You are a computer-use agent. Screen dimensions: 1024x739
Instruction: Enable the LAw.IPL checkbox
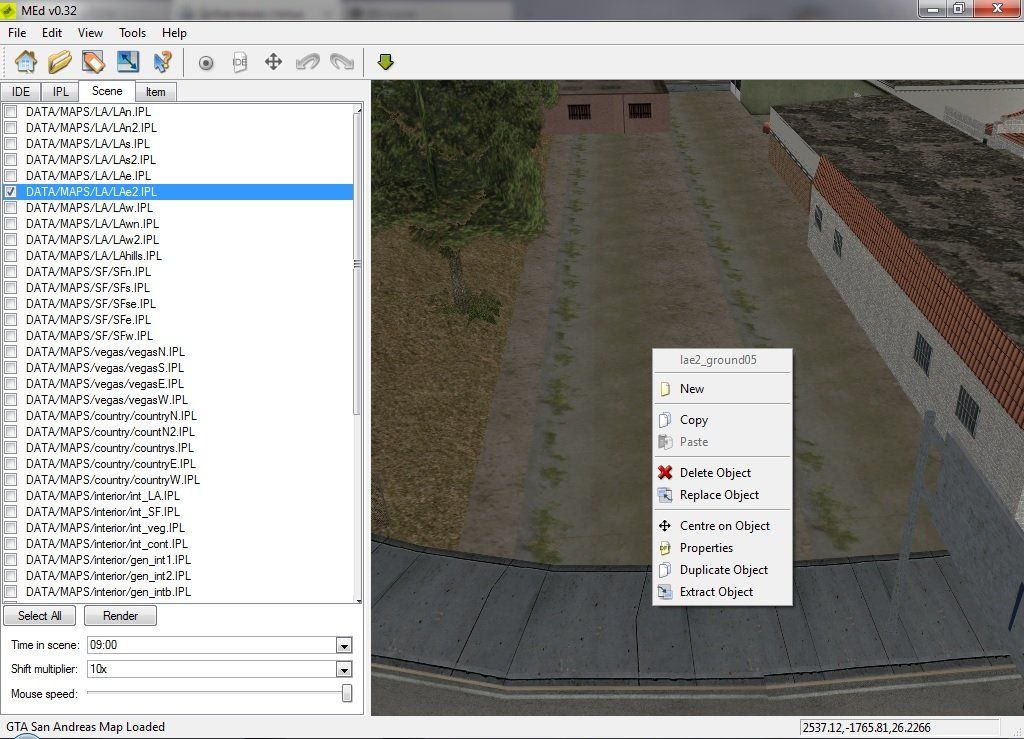pyautogui.click(x=10, y=208)
